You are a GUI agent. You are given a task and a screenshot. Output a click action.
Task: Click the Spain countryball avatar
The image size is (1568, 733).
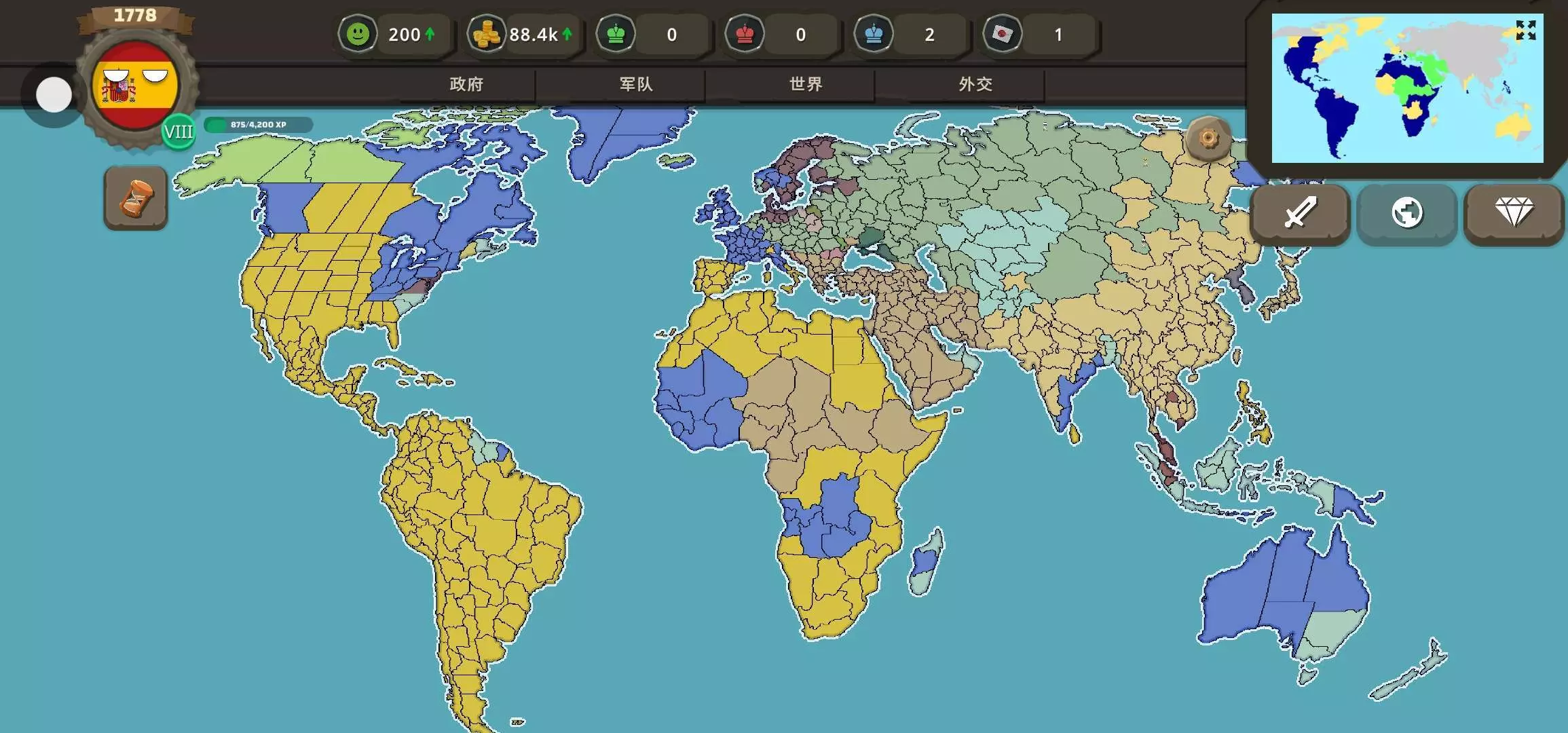135,86
